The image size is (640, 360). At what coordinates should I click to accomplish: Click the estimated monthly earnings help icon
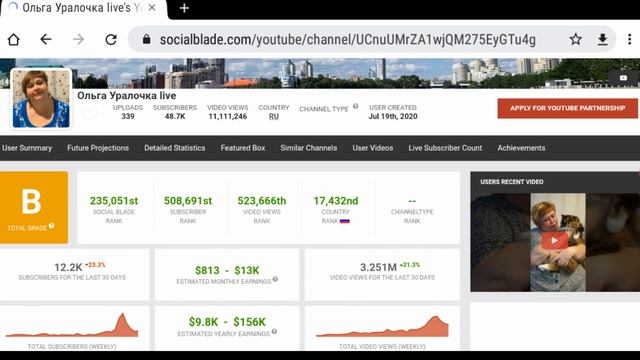pos(276,279)
